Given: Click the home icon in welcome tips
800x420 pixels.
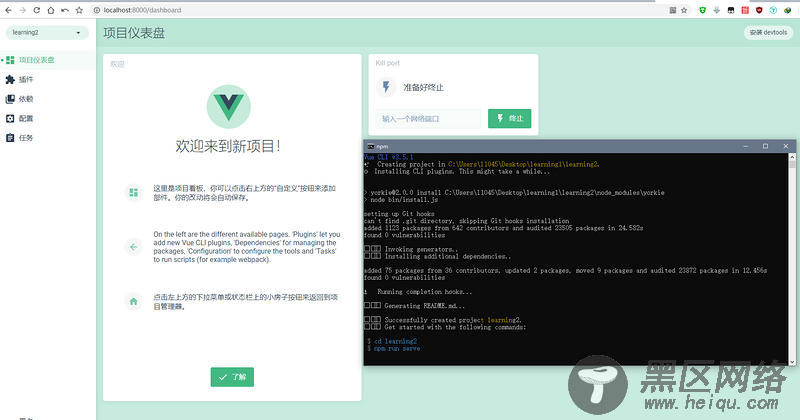Looking at the screenshot, I should point(134,302).
